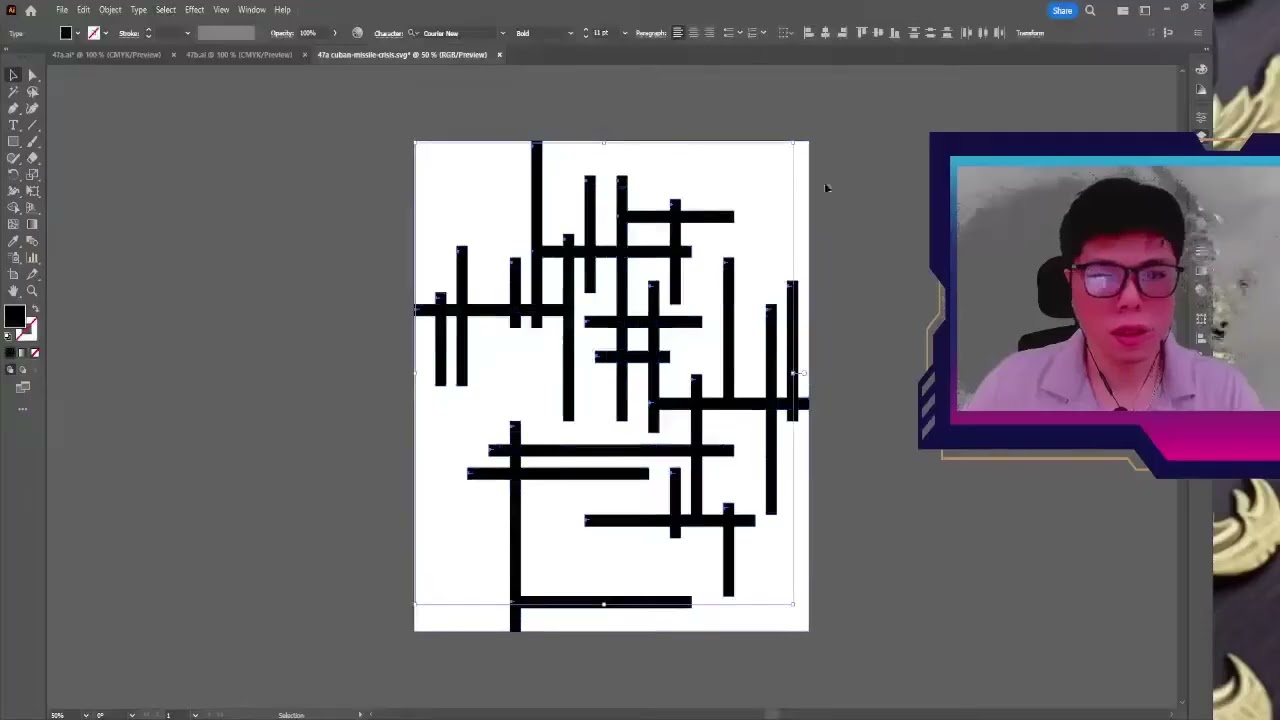Choose the Symbol Sprayer tool

tap(13, 257)
